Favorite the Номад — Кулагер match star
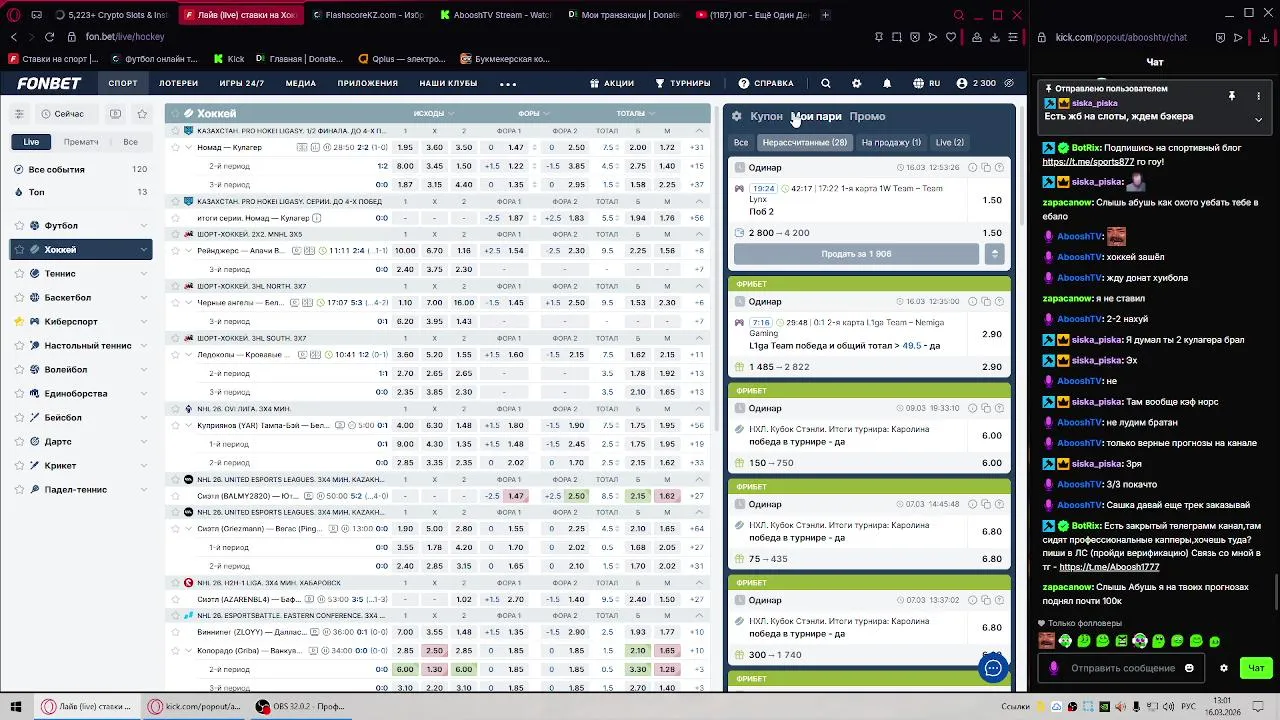This screenshot has width=1280, height=720. point(175,147)
